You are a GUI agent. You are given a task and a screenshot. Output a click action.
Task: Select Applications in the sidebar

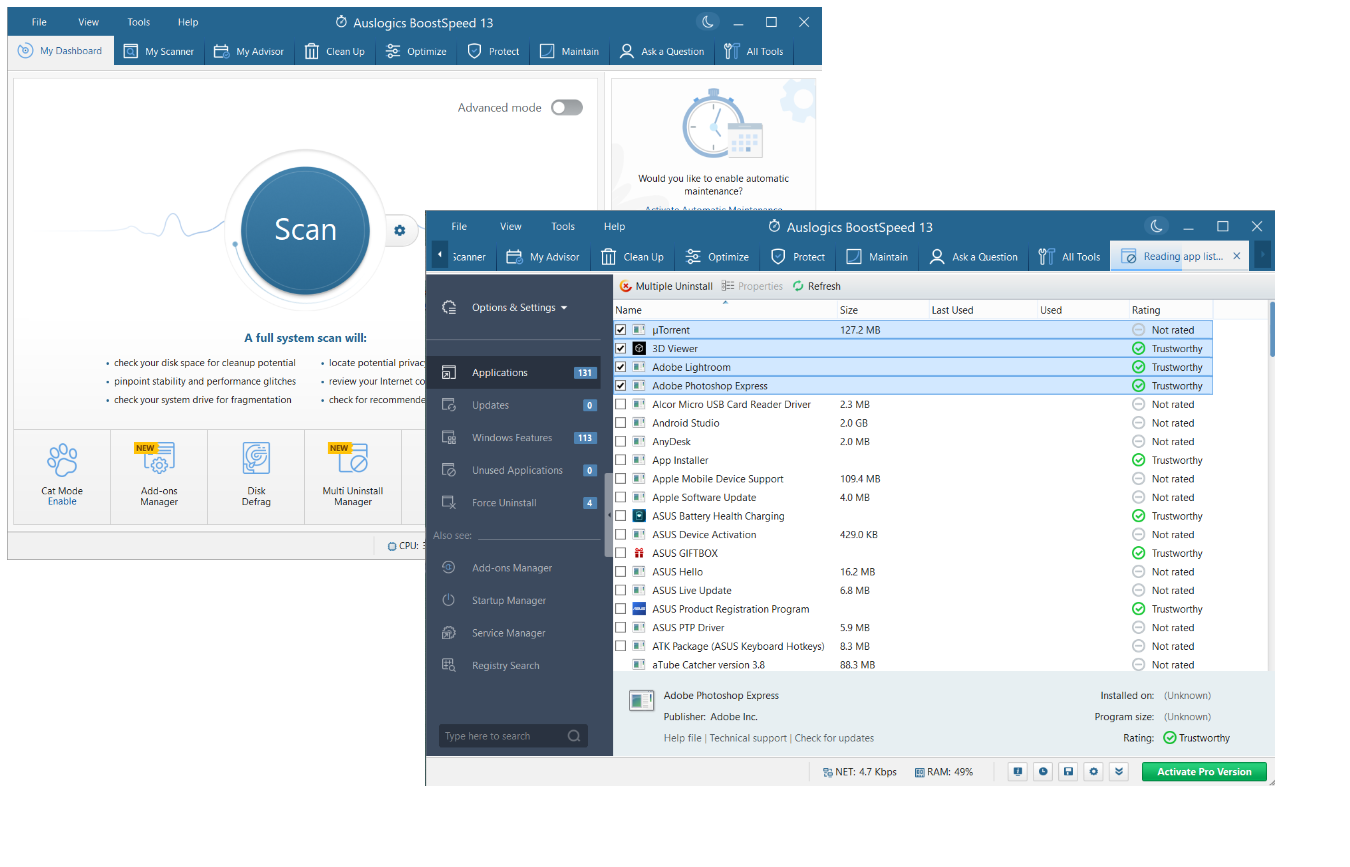click(x=514, y=373)
